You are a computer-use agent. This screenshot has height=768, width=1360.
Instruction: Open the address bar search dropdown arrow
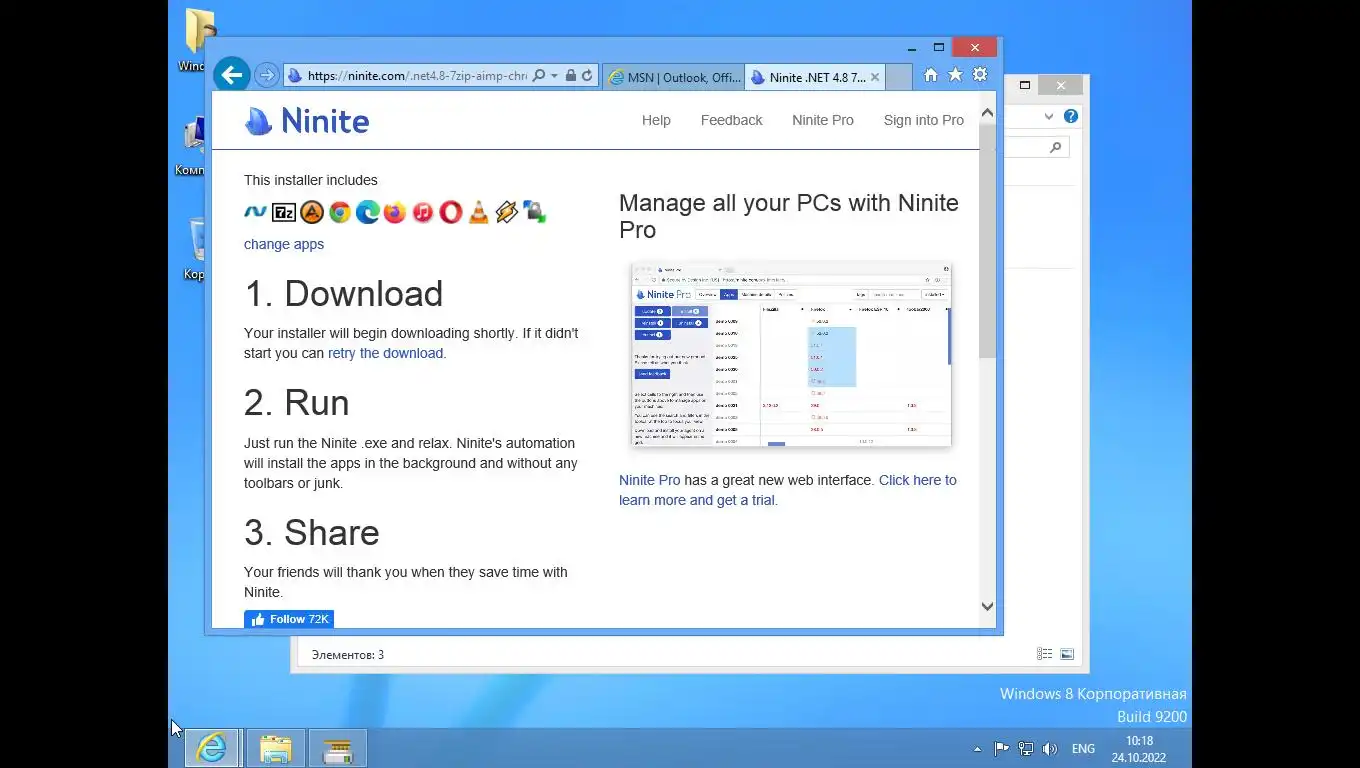click(554, 75)
